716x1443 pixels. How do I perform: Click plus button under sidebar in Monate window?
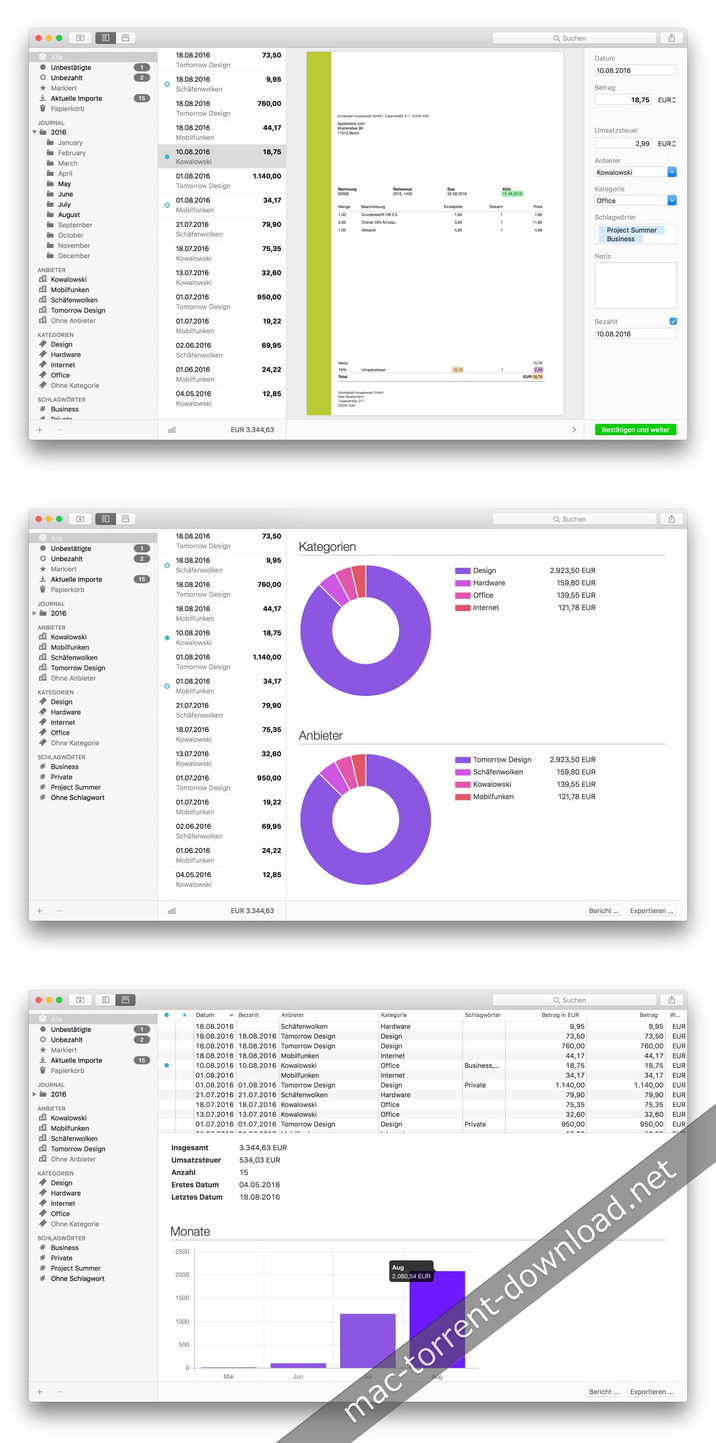tap(40, 1392)
